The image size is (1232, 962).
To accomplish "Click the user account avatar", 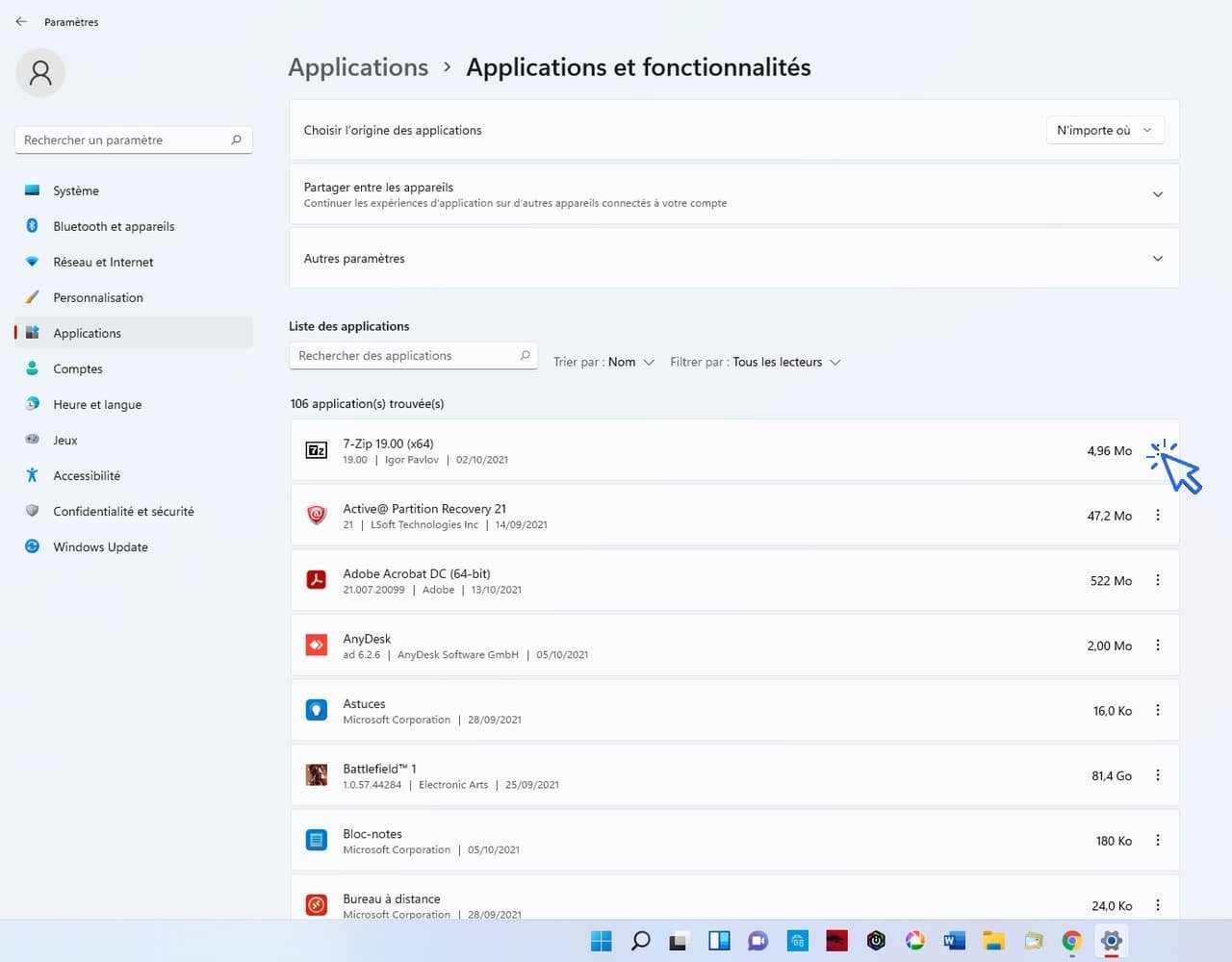I will 40,73.
